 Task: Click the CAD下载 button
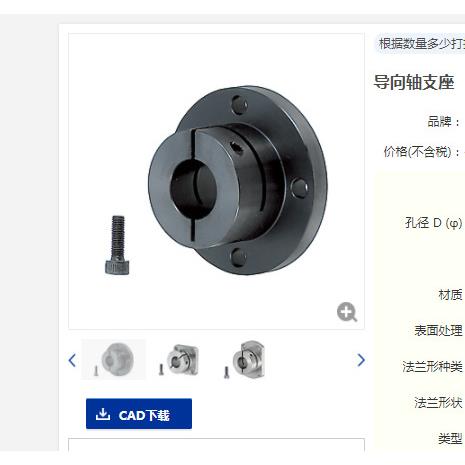coord(139,414)
